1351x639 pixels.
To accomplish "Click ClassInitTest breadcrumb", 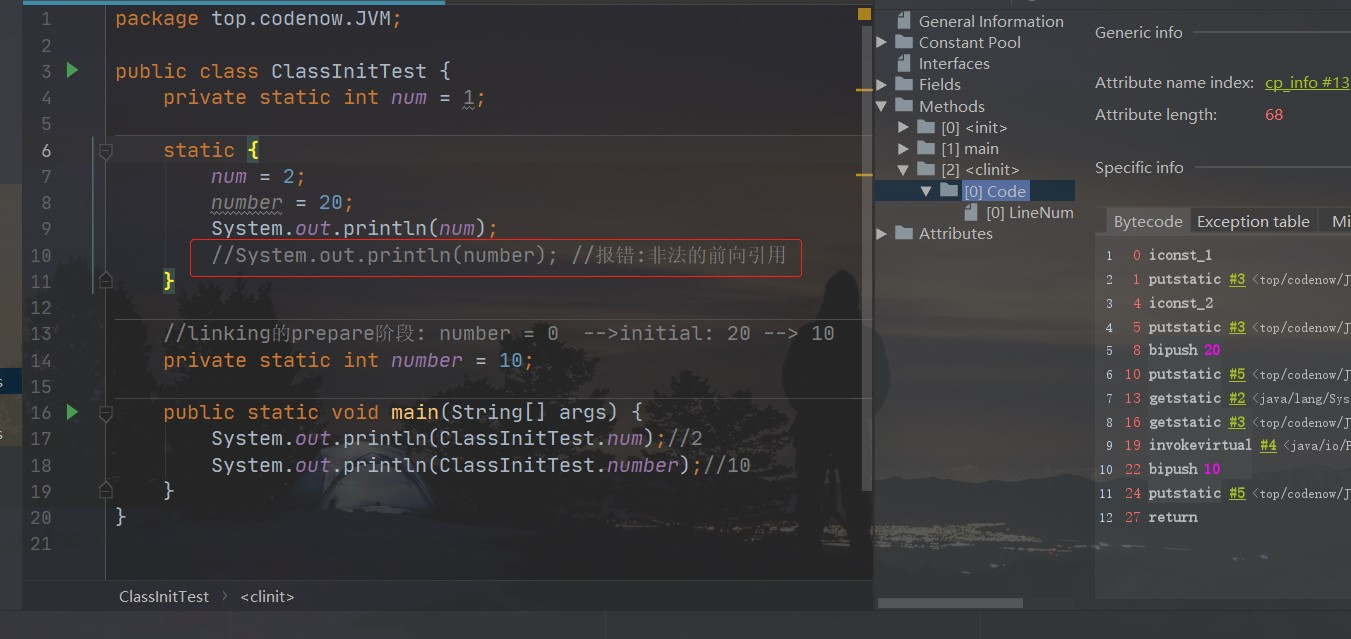I will [x=164, y=596].
